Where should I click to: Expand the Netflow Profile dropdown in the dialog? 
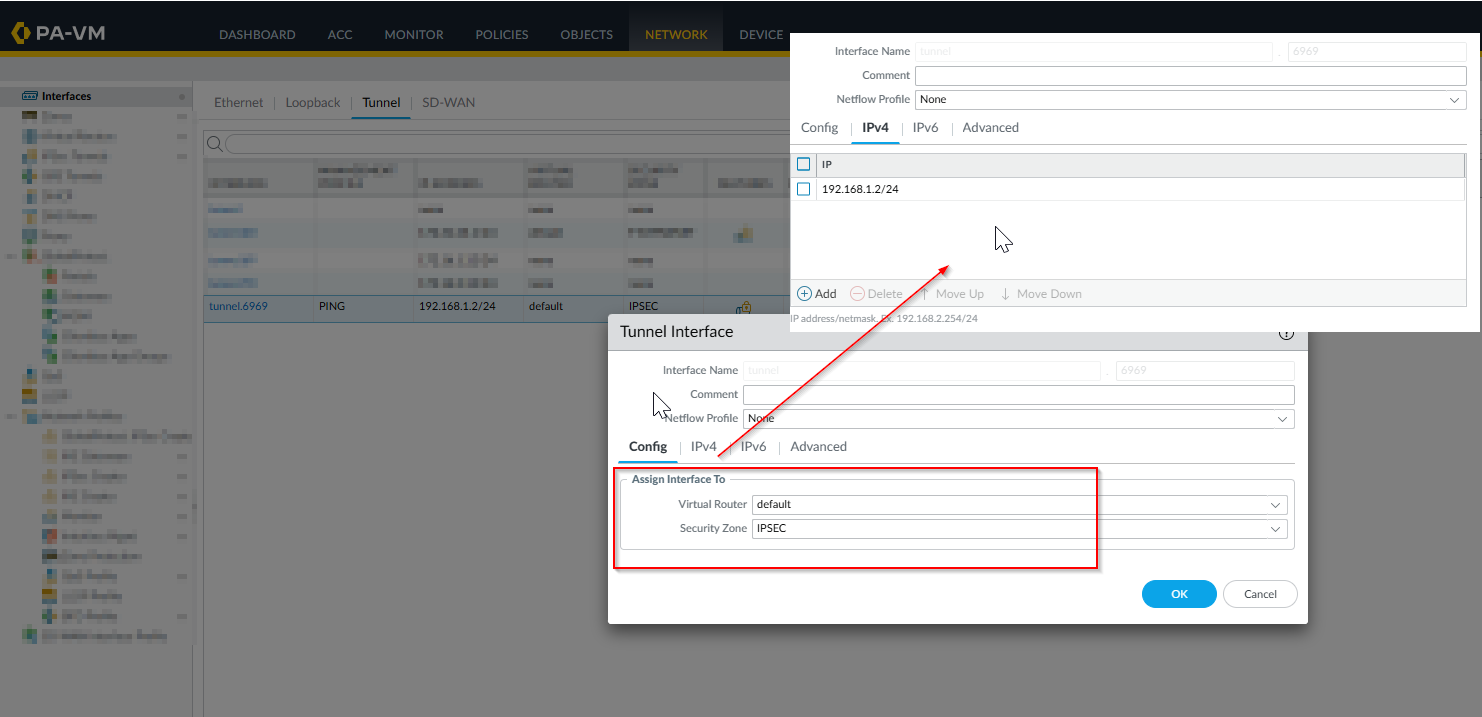click(x=1018, y=418)
